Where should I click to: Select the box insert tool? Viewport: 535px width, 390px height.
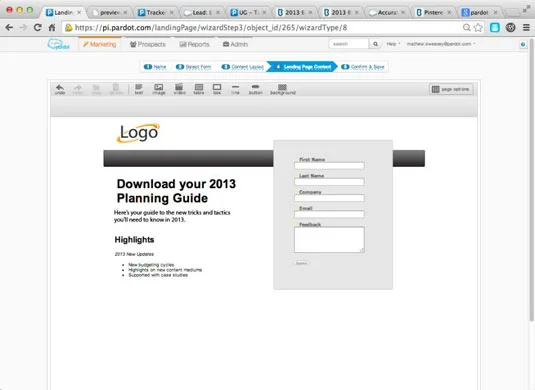point(217,89)
